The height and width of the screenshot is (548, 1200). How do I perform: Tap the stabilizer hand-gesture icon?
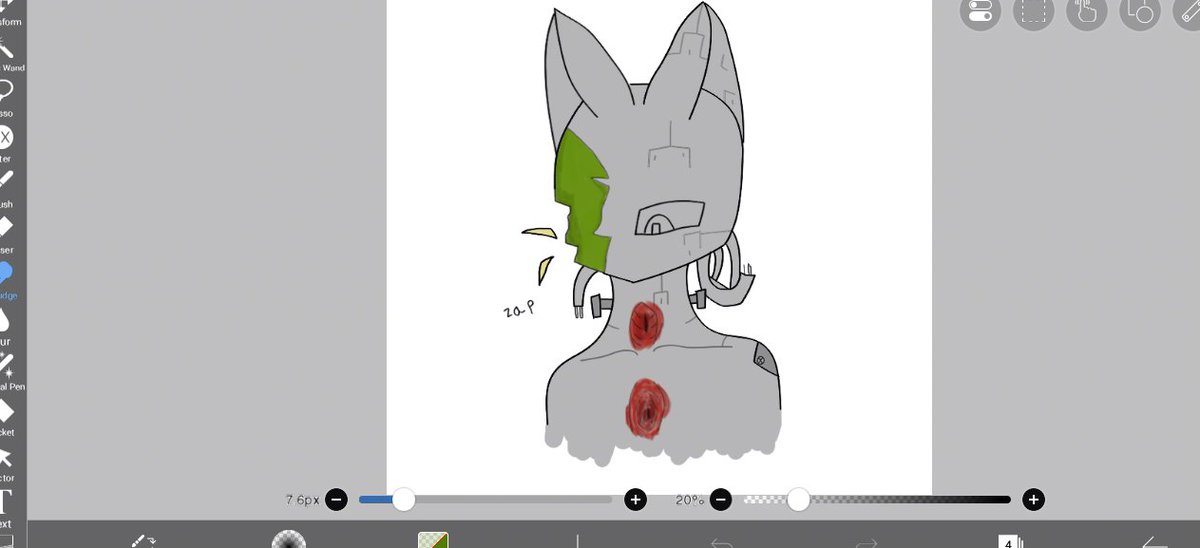click(x=1086, y=12)
